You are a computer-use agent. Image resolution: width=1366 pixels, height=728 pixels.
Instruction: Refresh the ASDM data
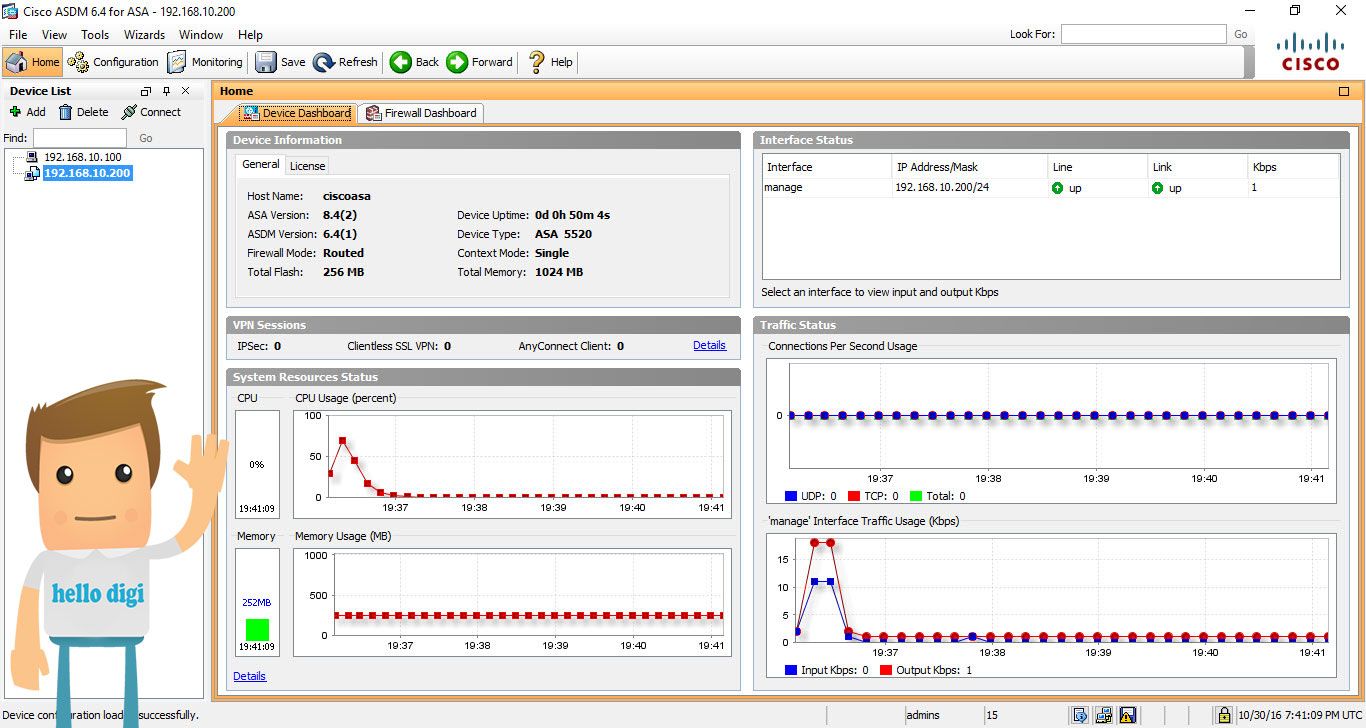point(346,62)
